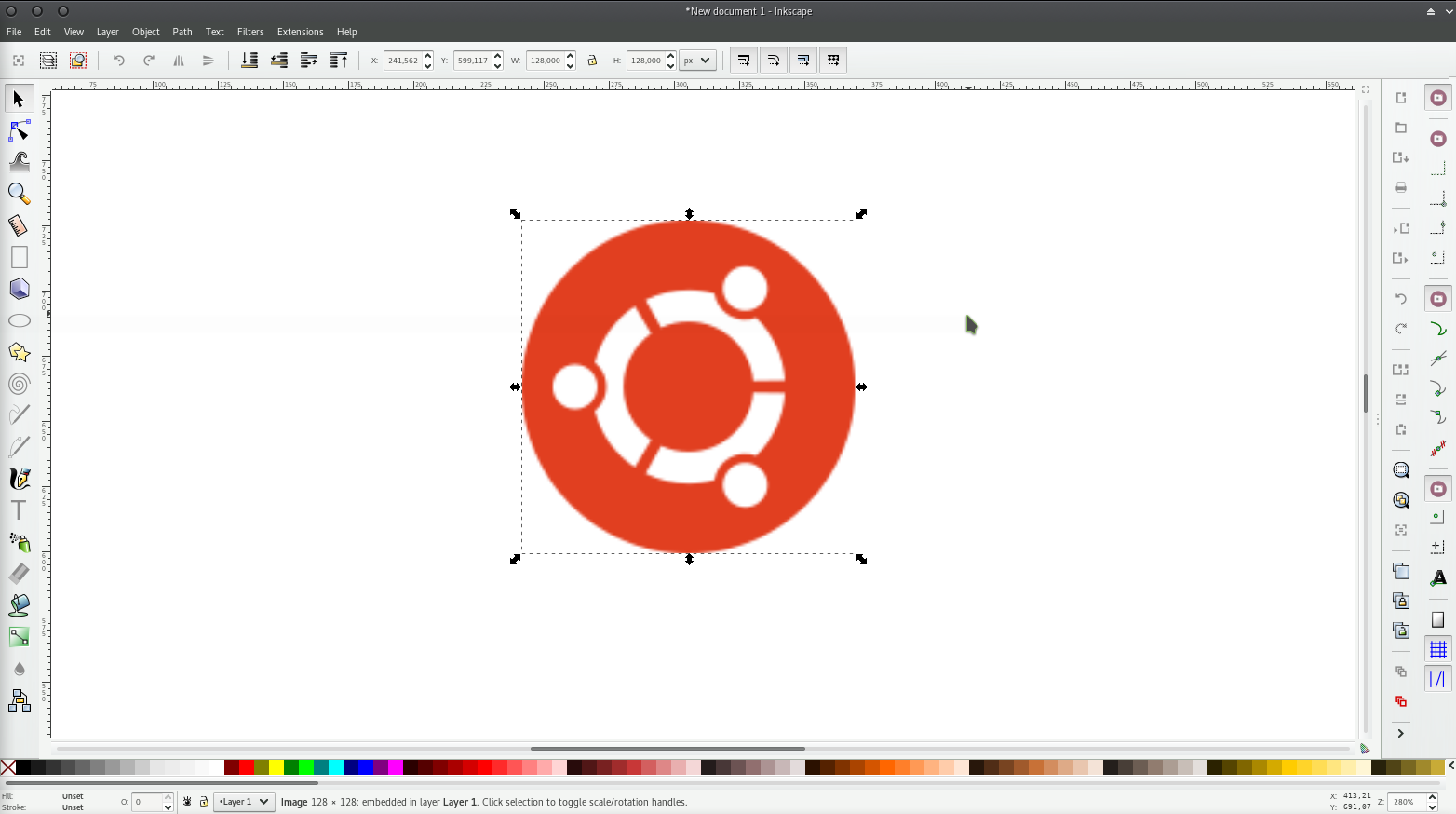Decrease the height with the down arrow

[x=670, y=65]
